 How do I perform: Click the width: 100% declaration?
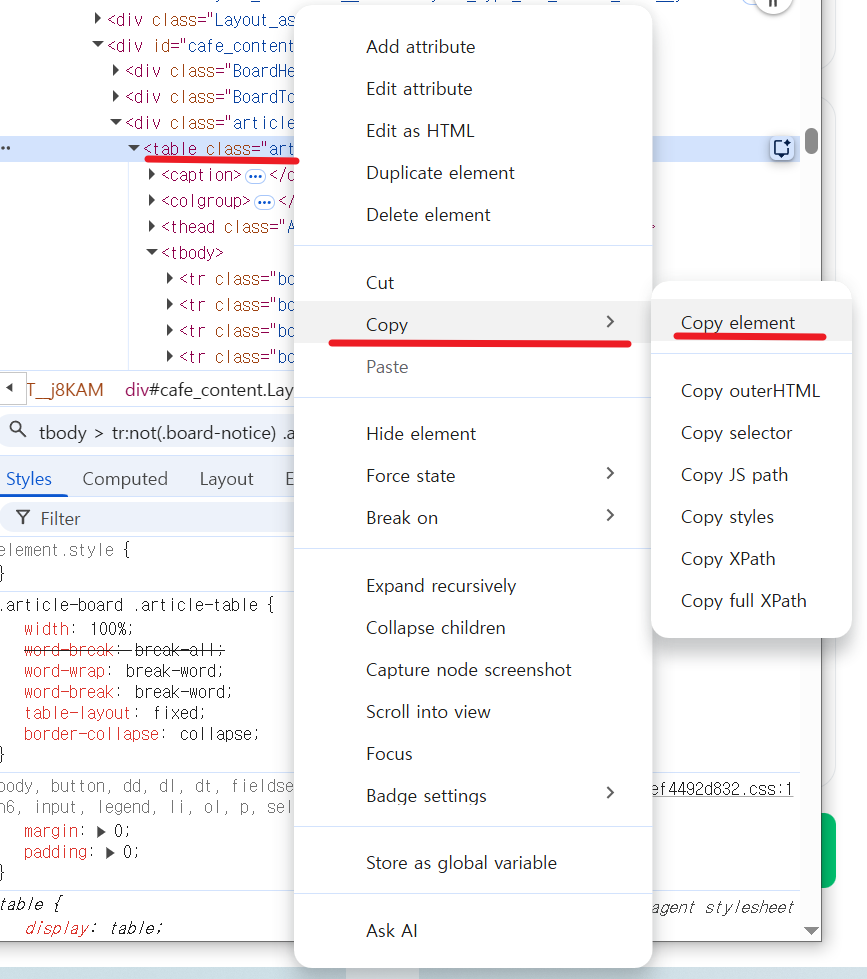pyautogui.click(x=79, y=629)
